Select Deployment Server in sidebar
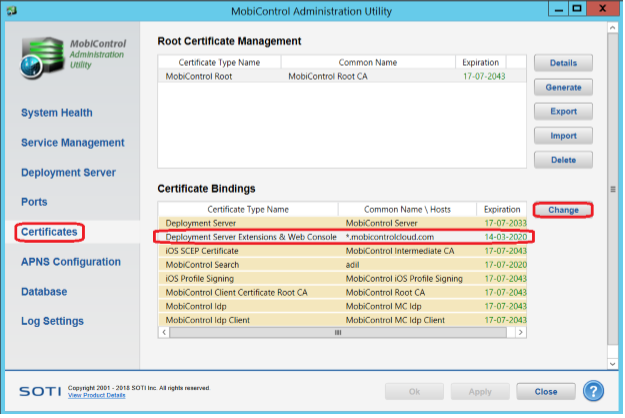The image size is (625, 418). pos(68,172)
